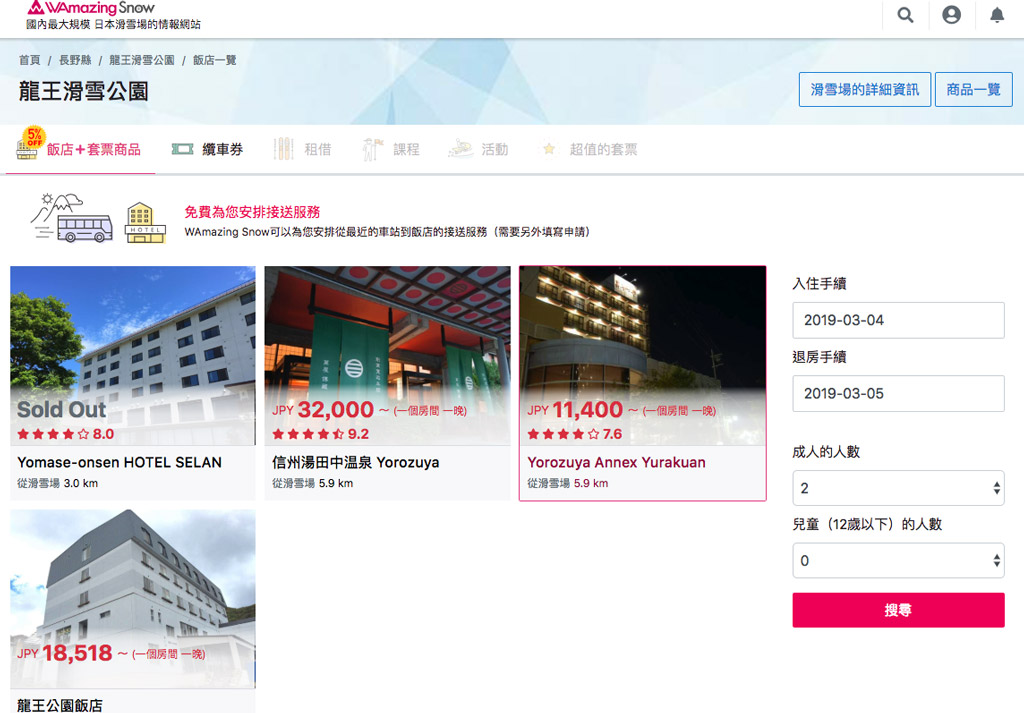1024x713 pixels.
Task: Expand the children count dropdown
Action: [x=898, y=561]
